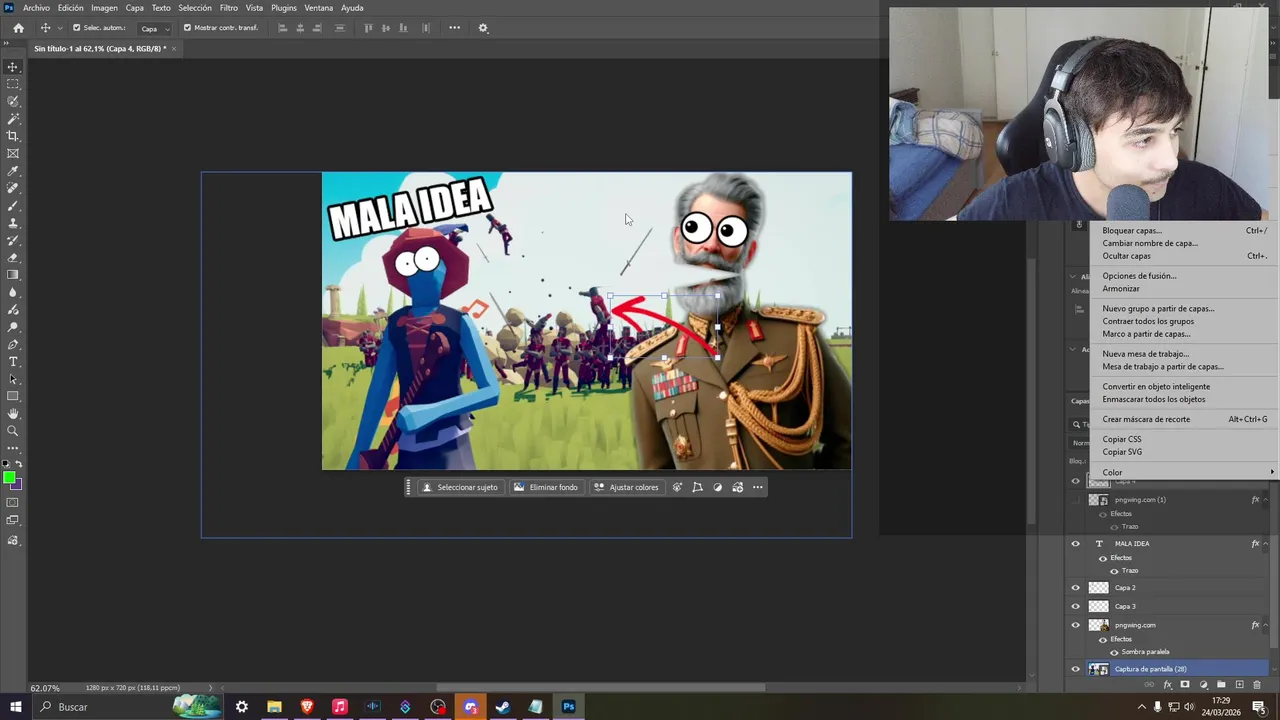The image size is (1280, 720).
Task: Create a new layer with plus icon
Action: (x=1239, y=685)
